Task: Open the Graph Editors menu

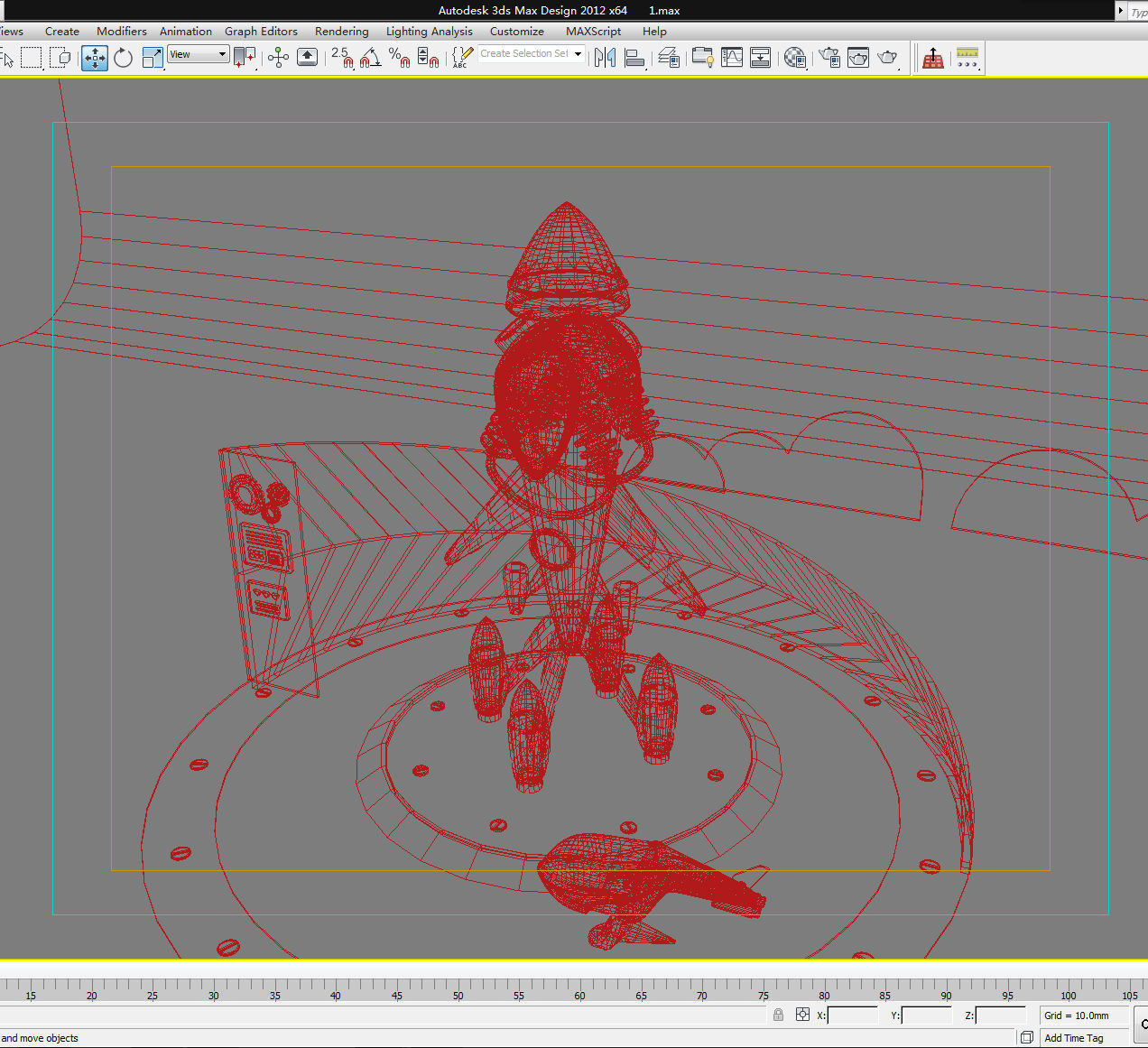Action: [261, 32]
